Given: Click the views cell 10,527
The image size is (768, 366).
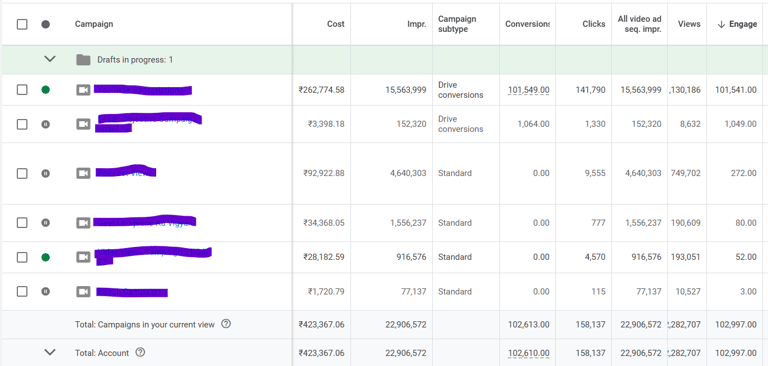Looking at the screenshot, I should [x=688, y=292].
